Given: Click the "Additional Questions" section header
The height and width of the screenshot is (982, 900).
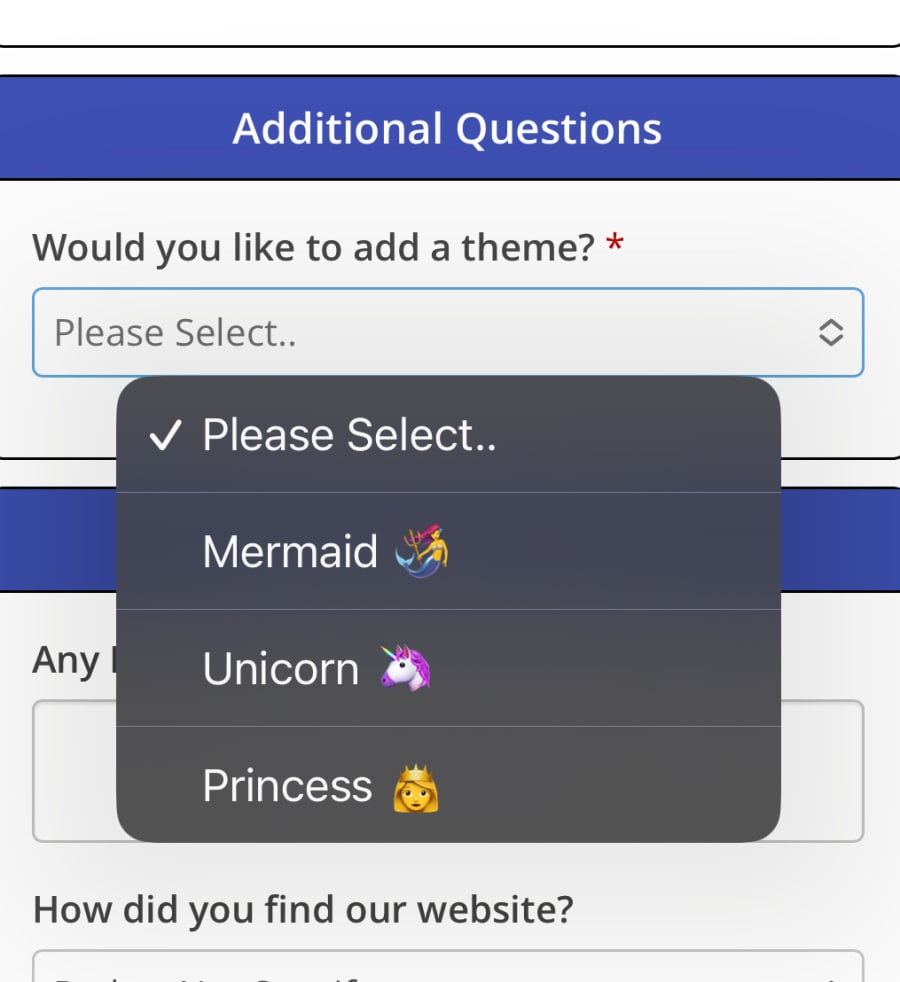Looking at the screenshot, I should coord(448,129).
